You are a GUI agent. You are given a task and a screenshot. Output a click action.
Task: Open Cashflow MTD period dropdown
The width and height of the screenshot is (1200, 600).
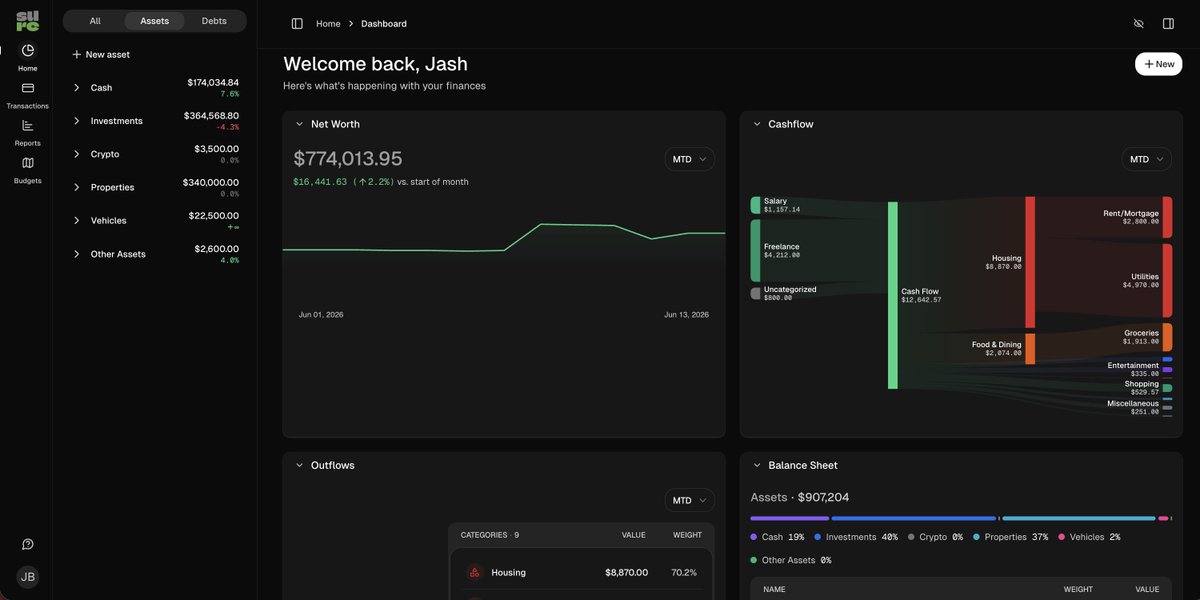click(x=1147, y=159)
